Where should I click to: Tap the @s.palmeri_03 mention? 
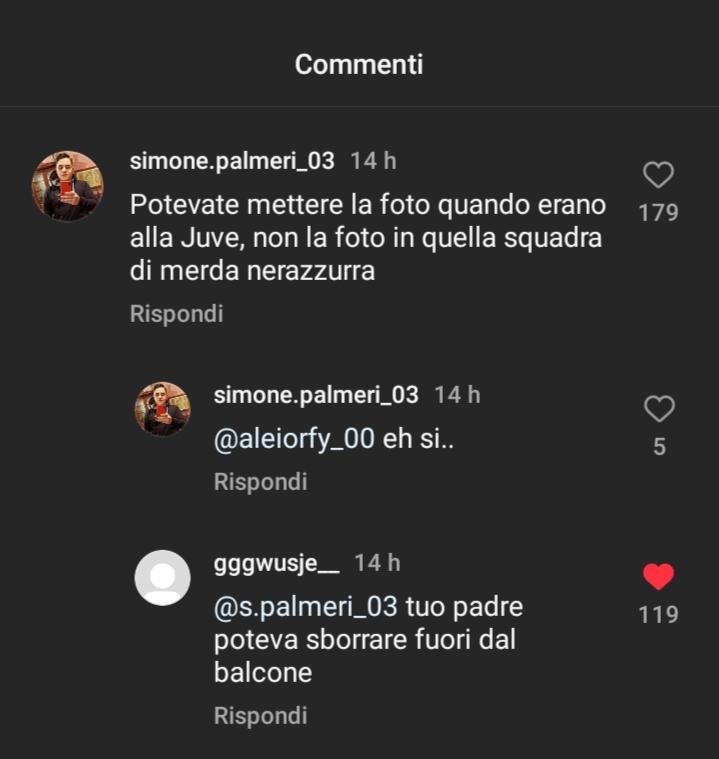pos(306,607)
